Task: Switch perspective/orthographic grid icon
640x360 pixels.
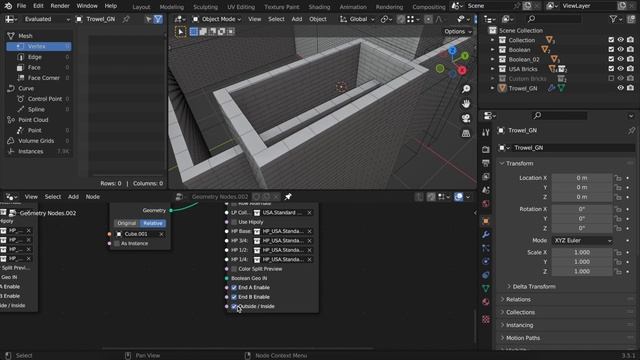Action: pyautogui.click(x=466, y=133)
